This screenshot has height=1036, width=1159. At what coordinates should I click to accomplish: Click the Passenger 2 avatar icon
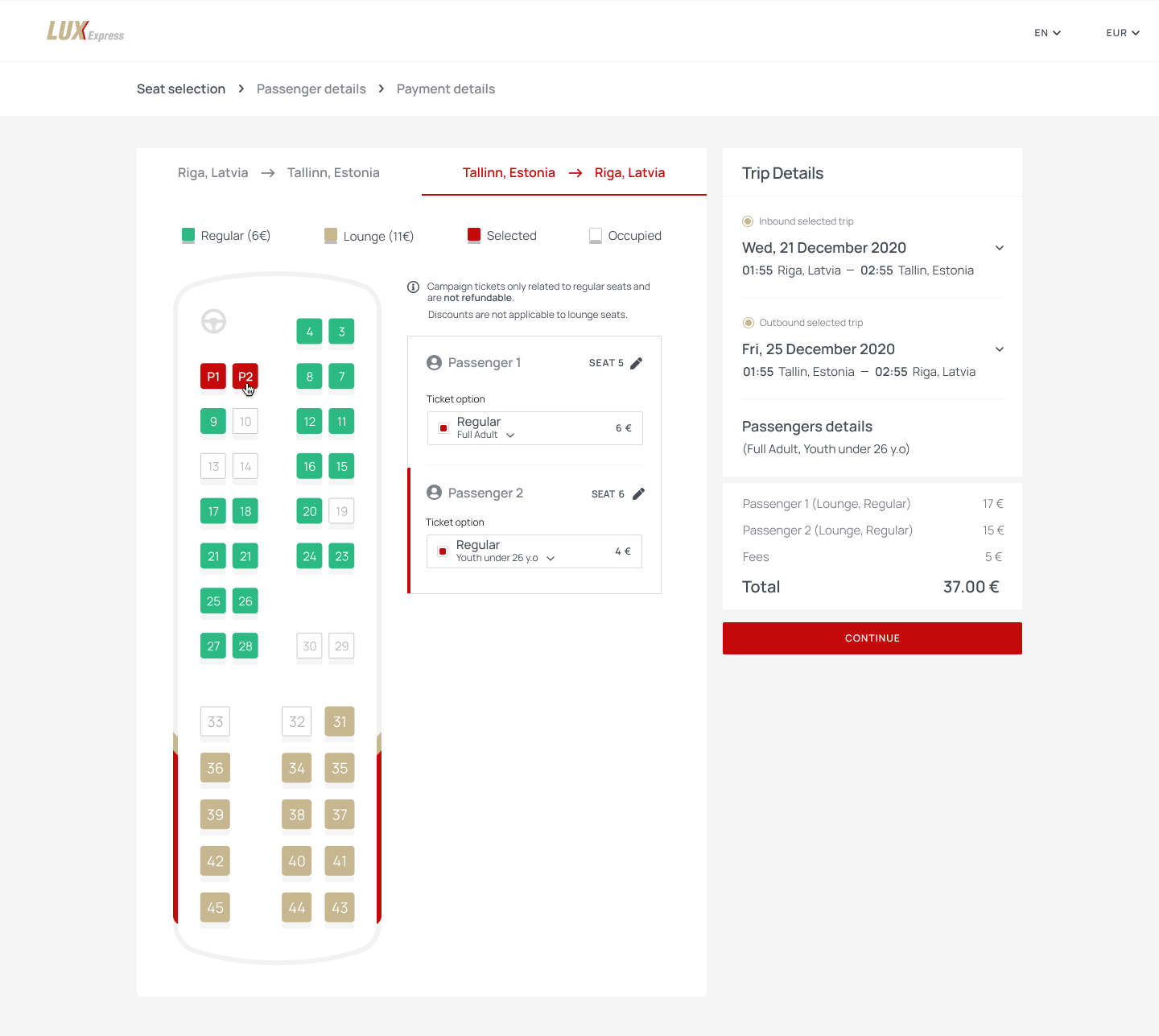pos(435,493)
